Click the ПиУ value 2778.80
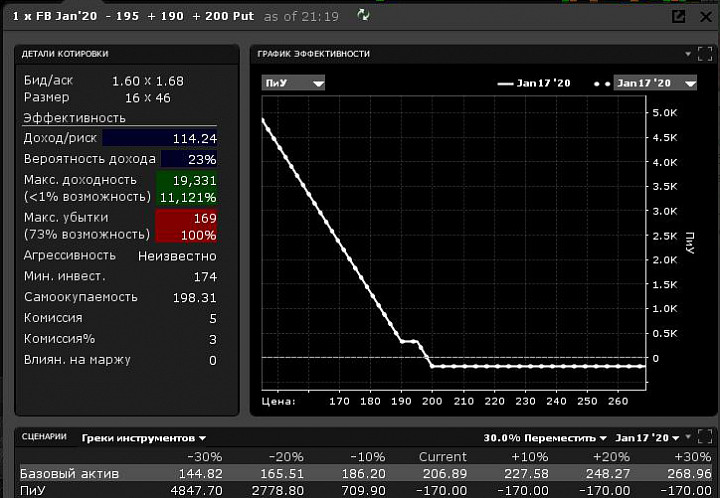The image size is (720, 498). pyautogui.click(x=278, y=491)
